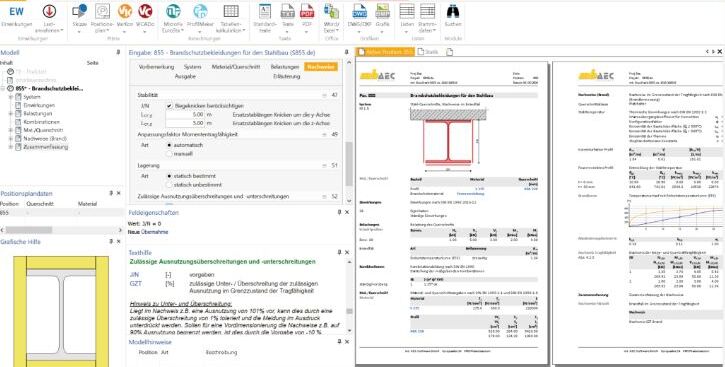The height and width of the screenshot is (367, 725).
Task: Switch to the Material/Querschnitt tab
Action: click(236, 67)
